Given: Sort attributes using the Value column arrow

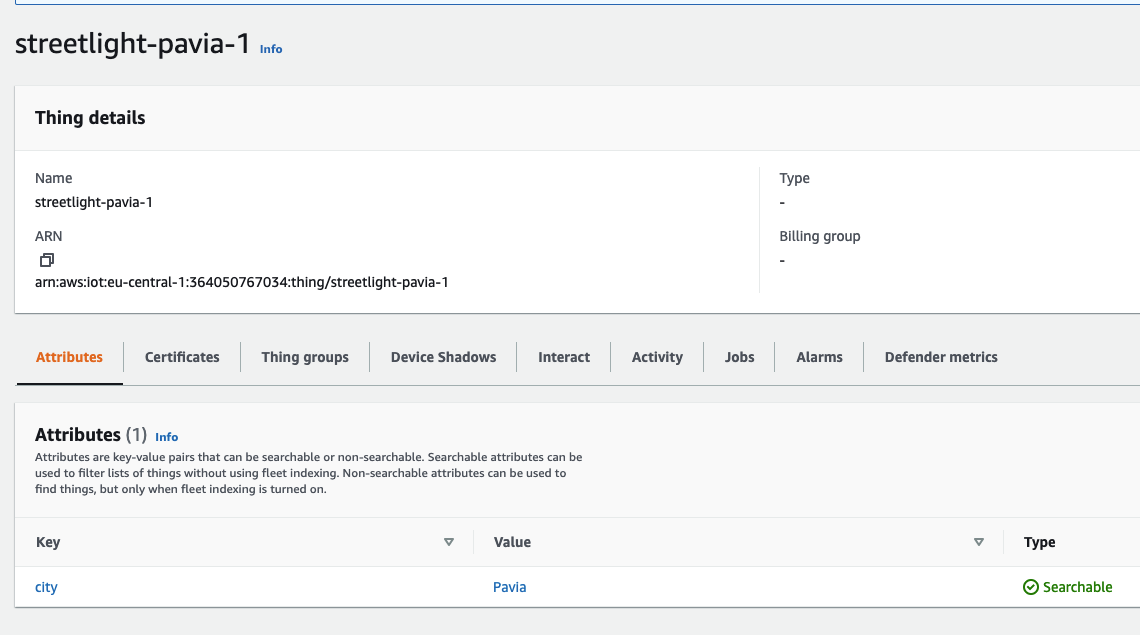Looking at the screenshot, I should [978, 542].
